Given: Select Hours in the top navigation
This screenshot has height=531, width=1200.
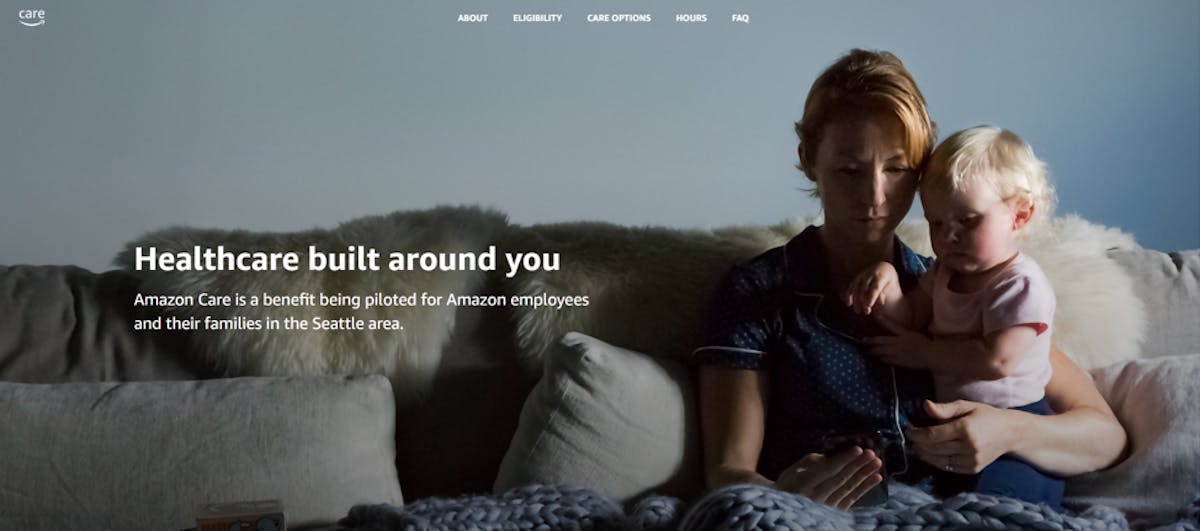Looking at the screenshot, I should point(691,18).
